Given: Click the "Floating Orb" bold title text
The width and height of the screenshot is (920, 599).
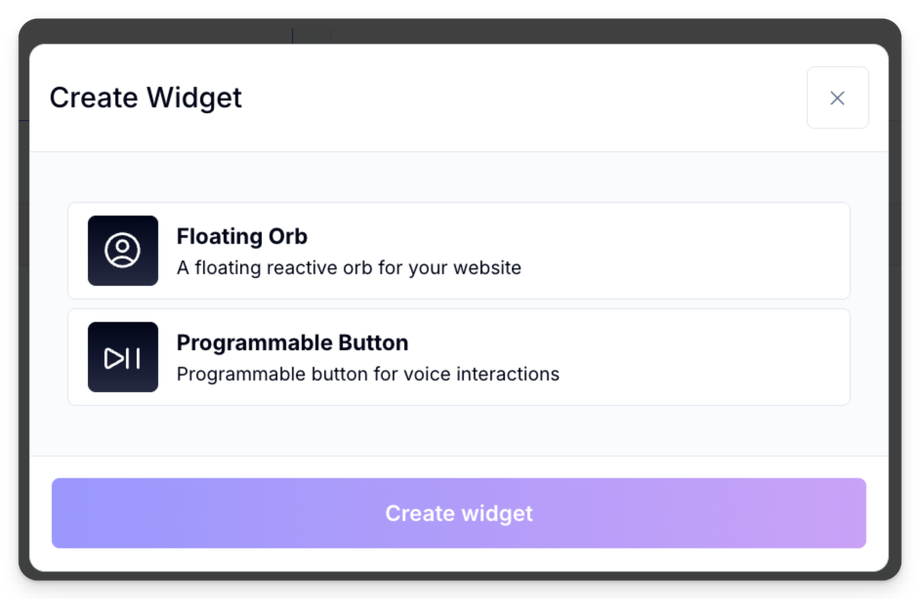Looking at the screenshot, I should (242, 237).
